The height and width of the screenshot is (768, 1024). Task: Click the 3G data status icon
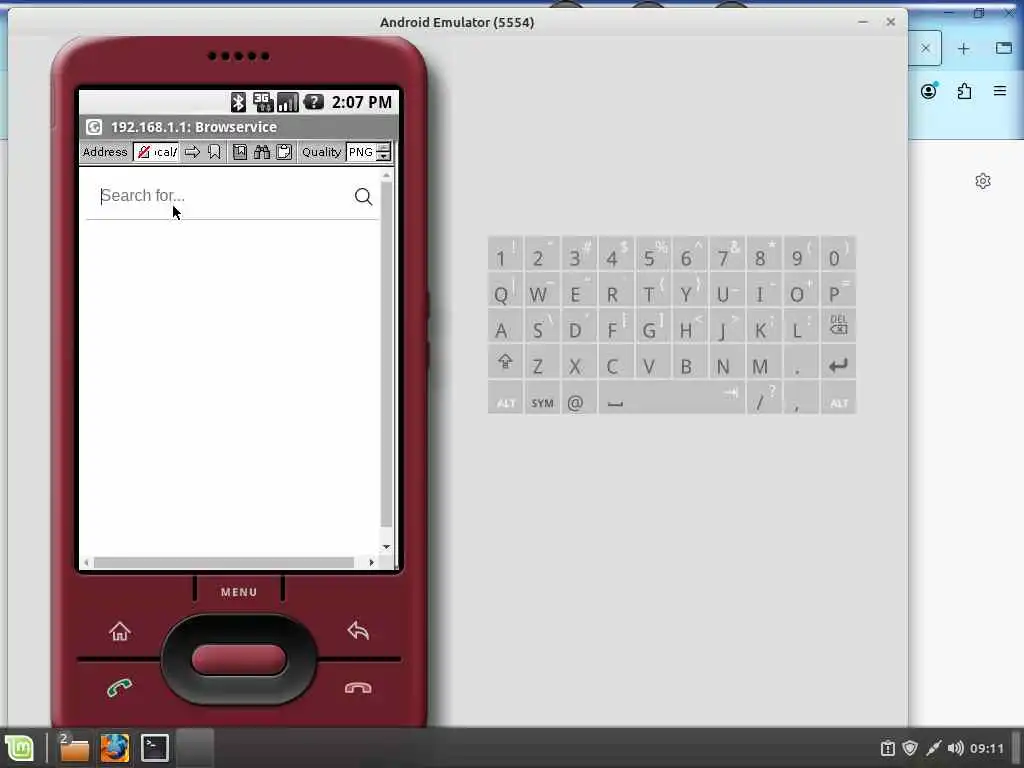coord(263,102)
